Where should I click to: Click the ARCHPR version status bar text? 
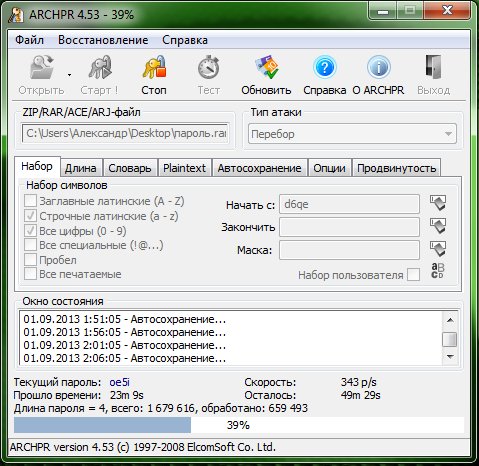click(143, 447)
